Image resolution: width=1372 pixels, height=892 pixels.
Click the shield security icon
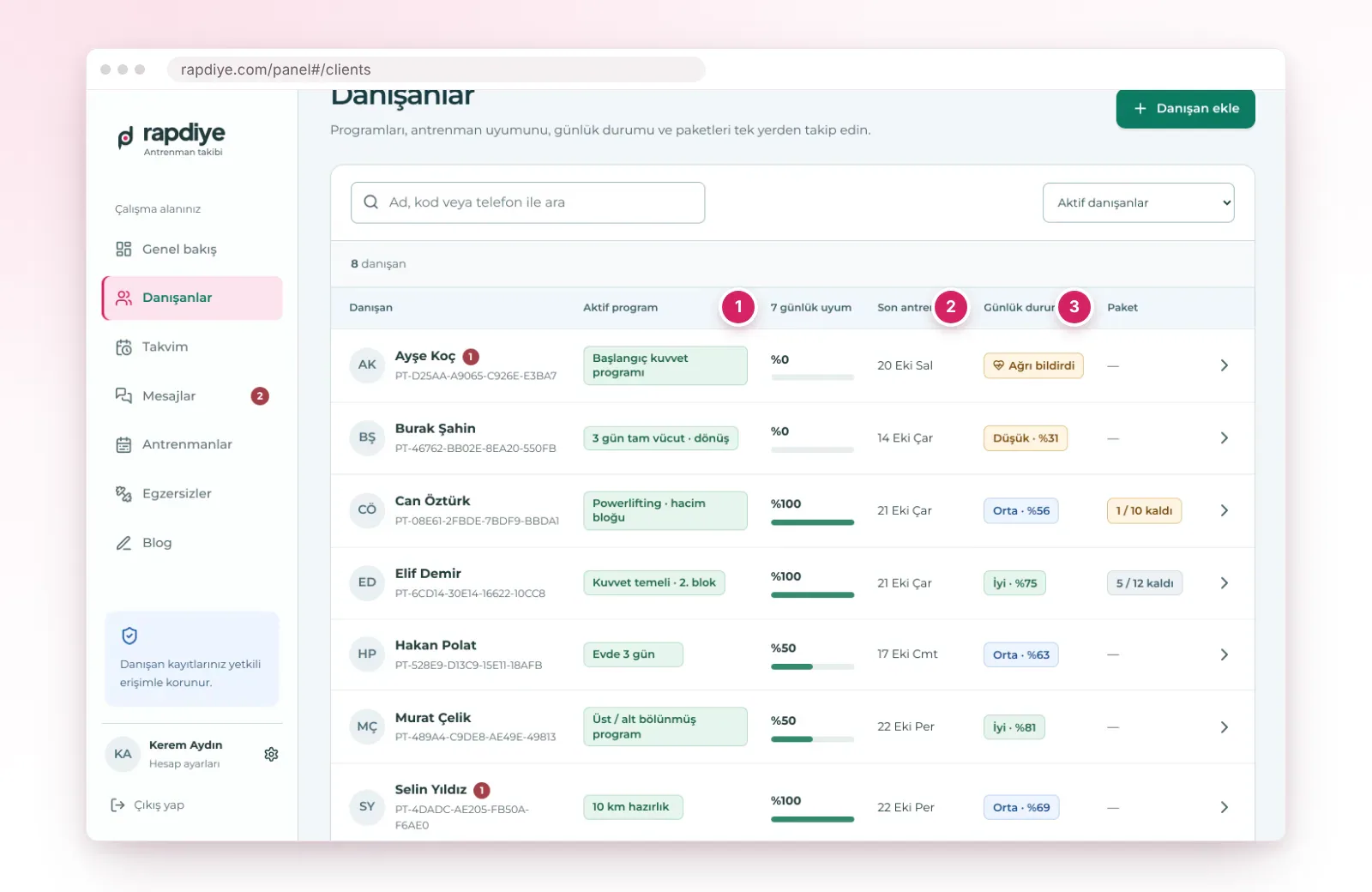(x=129, y=636)
